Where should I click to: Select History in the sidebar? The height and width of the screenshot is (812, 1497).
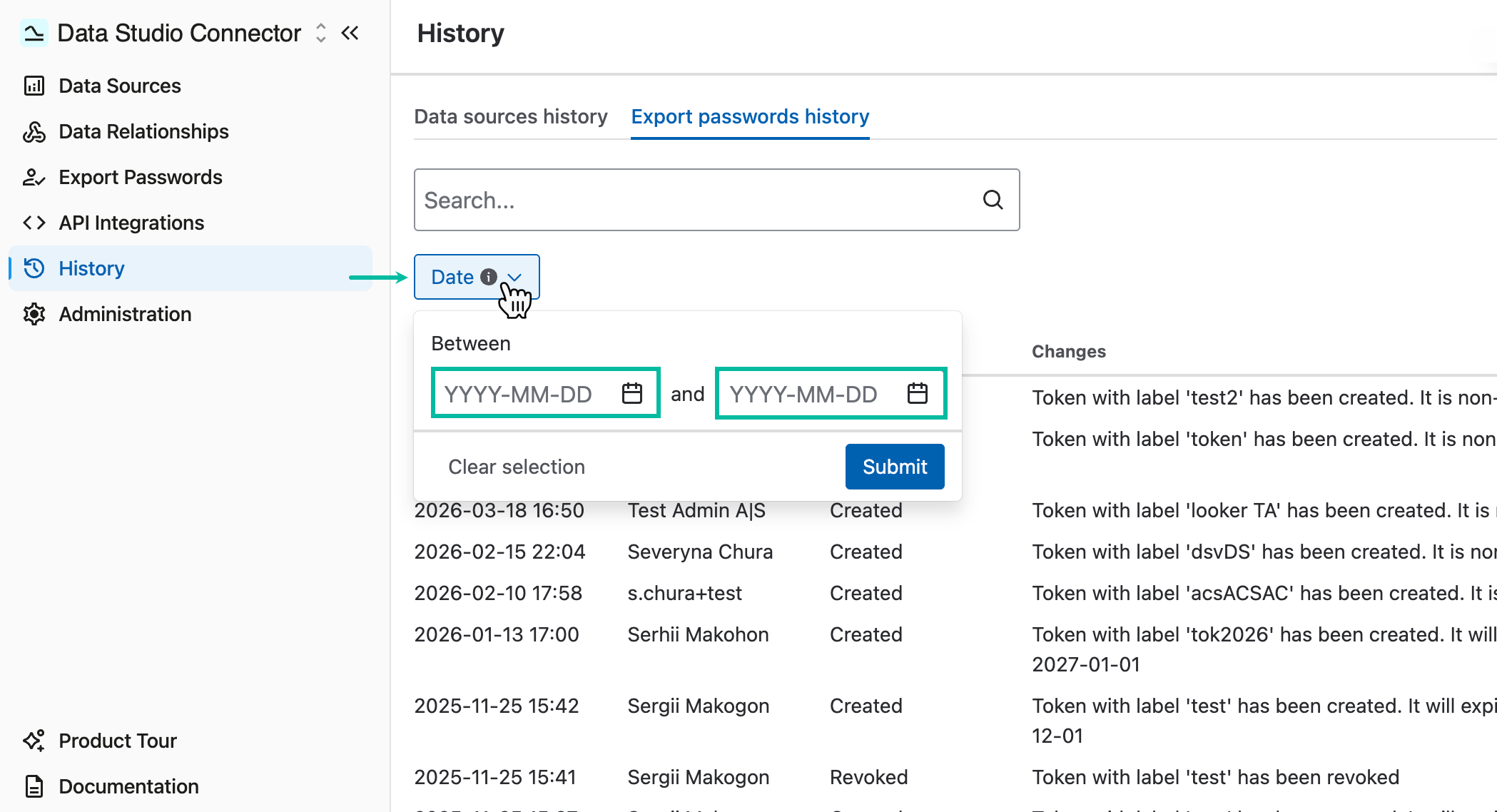coord(191,268)
